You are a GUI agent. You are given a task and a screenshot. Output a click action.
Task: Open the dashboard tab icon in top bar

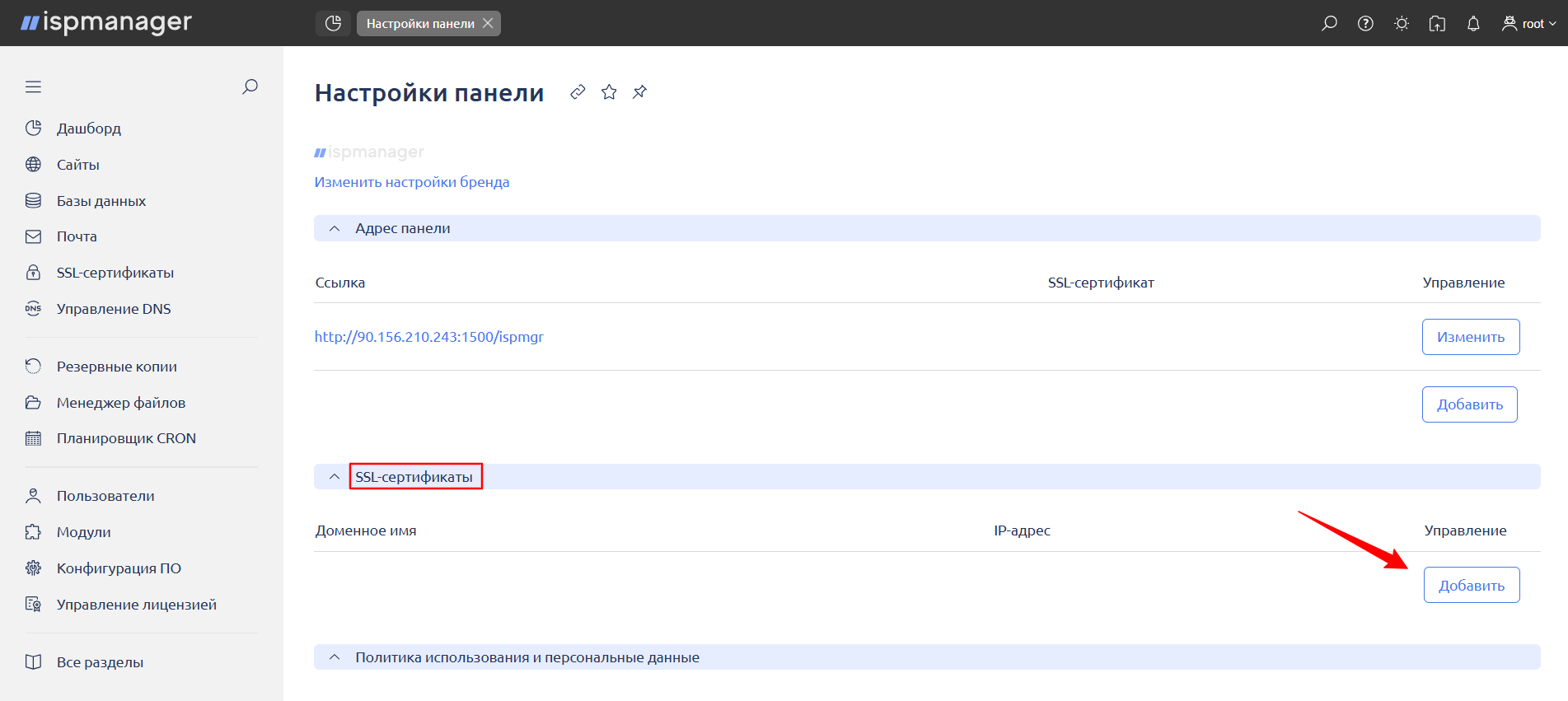click(x=333, y=23)
